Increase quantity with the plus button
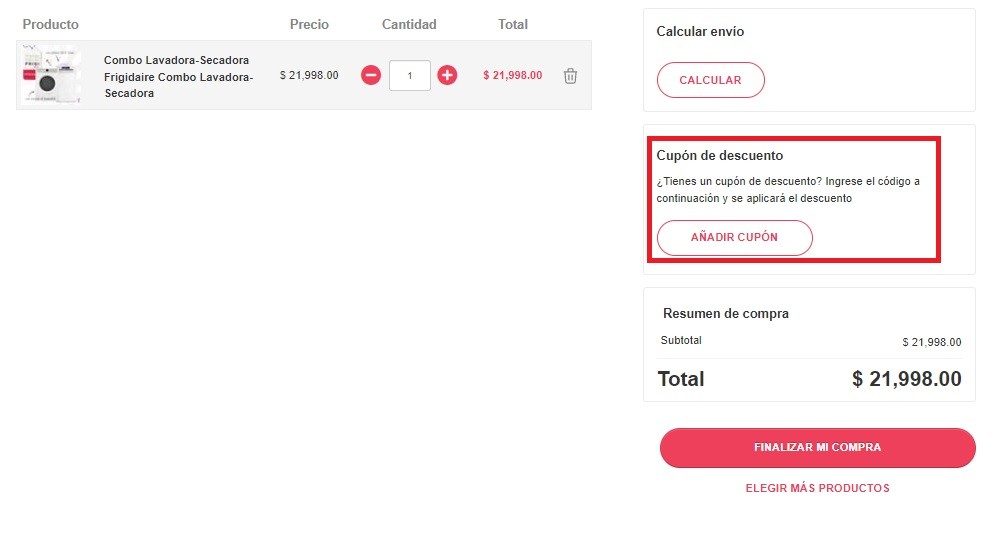 point(447,75)
